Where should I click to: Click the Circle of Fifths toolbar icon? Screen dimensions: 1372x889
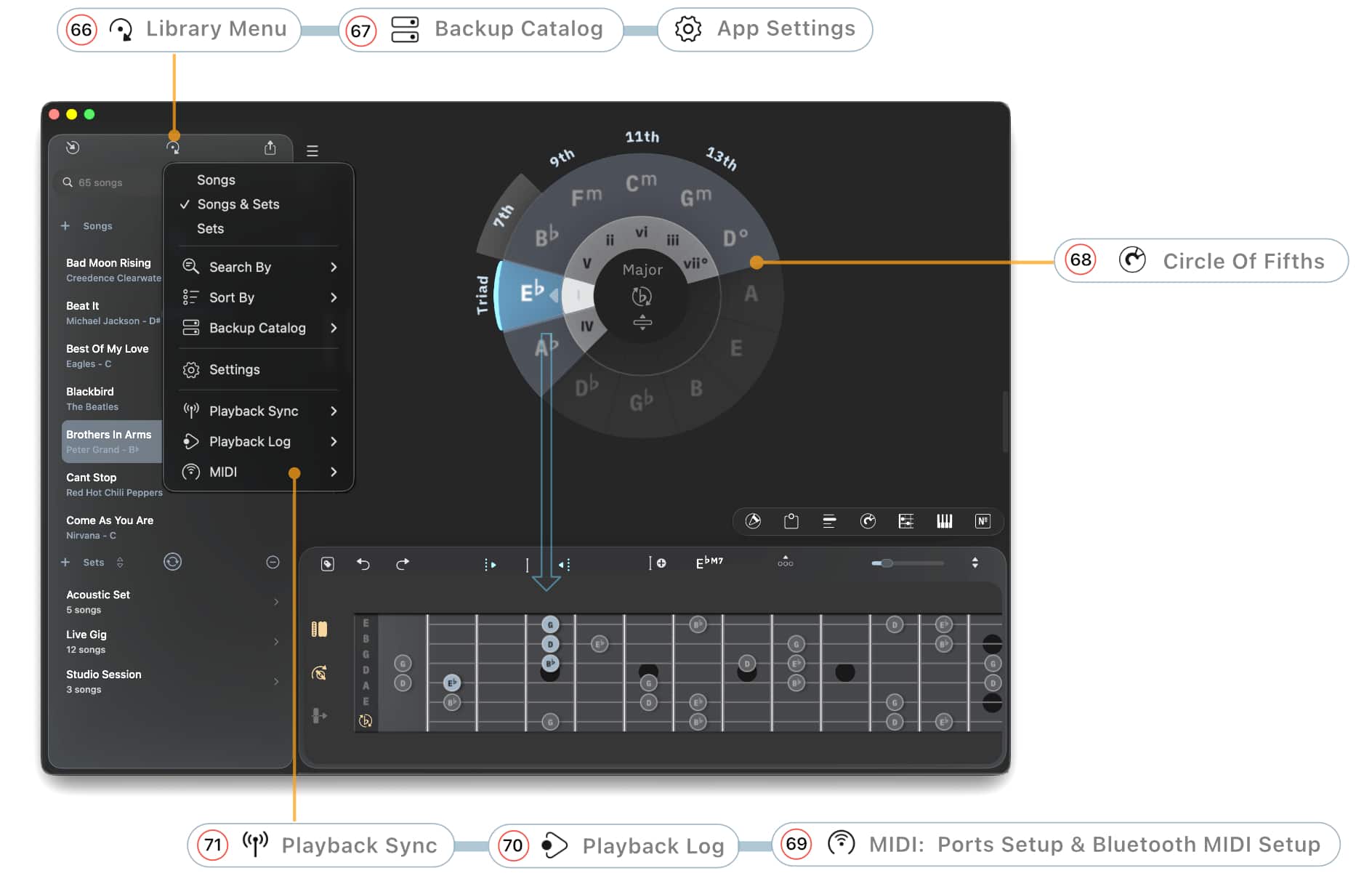pos(868,520)
